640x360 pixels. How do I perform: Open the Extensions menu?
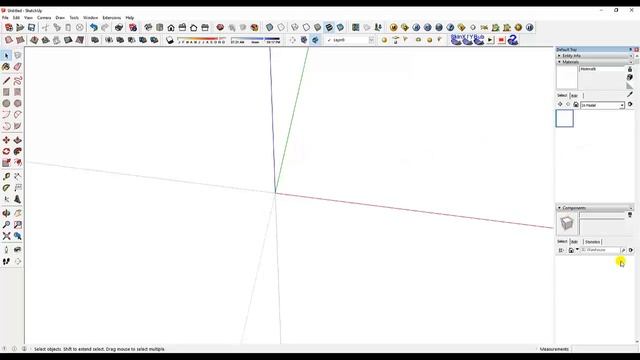pyautogui.click(x=111, y=18)
